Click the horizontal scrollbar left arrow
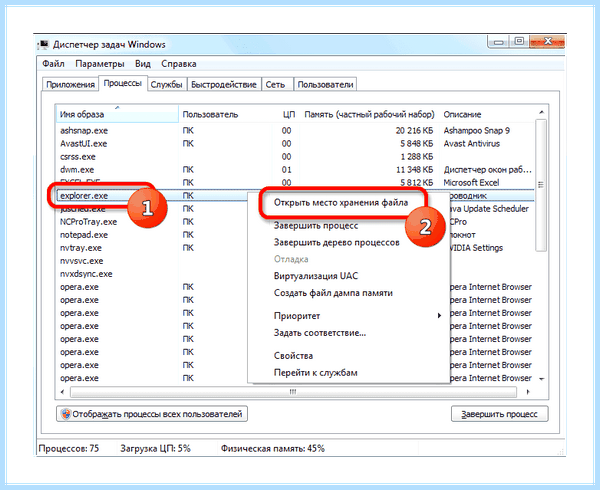Image resolution: width=600 pixels, height=490 pixels. (63, 392)
